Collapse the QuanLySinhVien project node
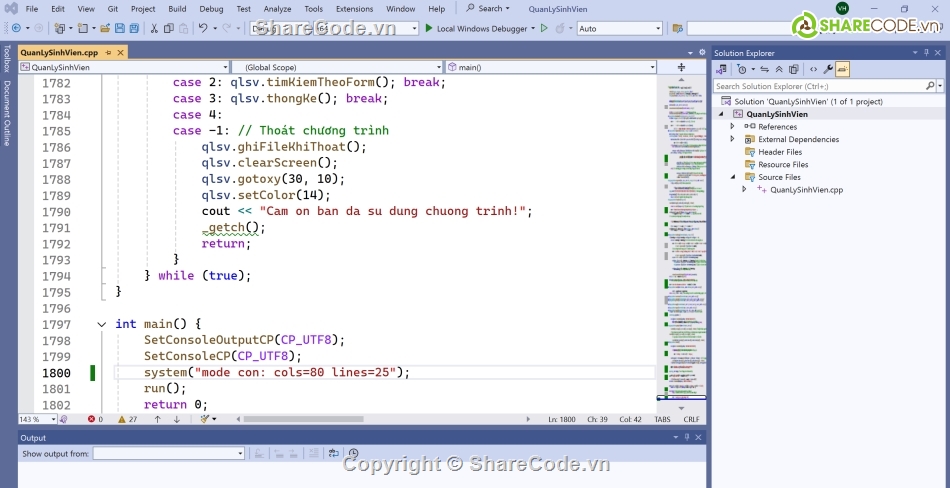The height and width of the screenshot is (488, 950). (721, 114)
